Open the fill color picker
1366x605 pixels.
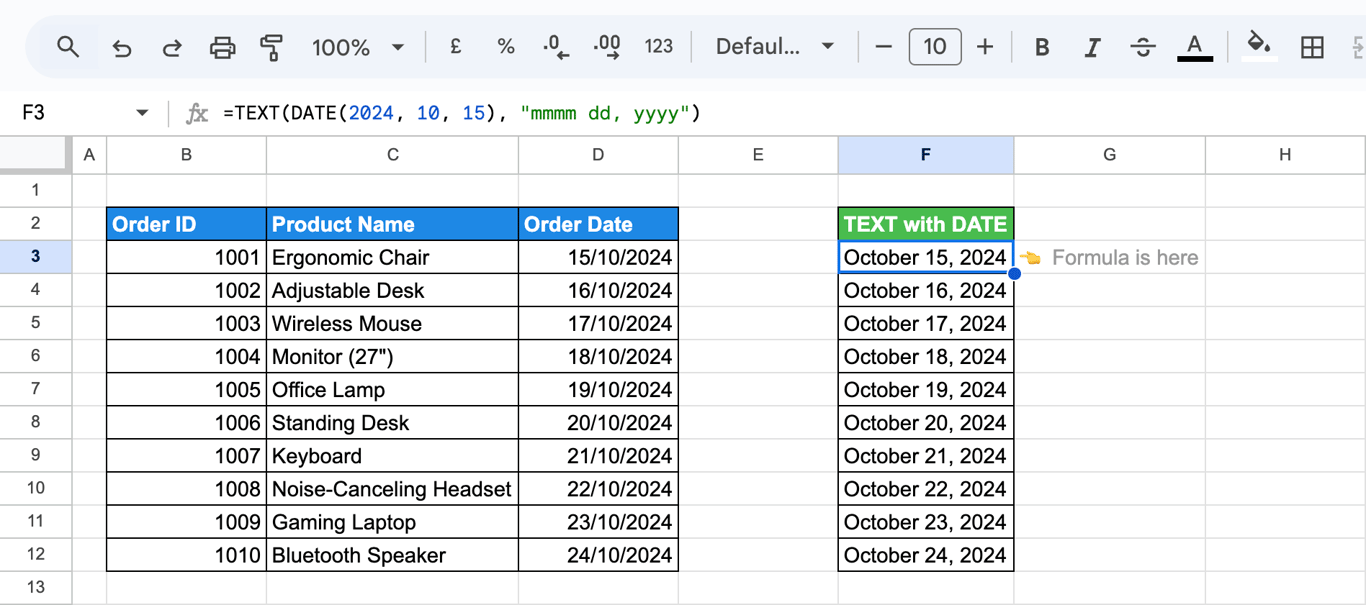point(1259,45)
